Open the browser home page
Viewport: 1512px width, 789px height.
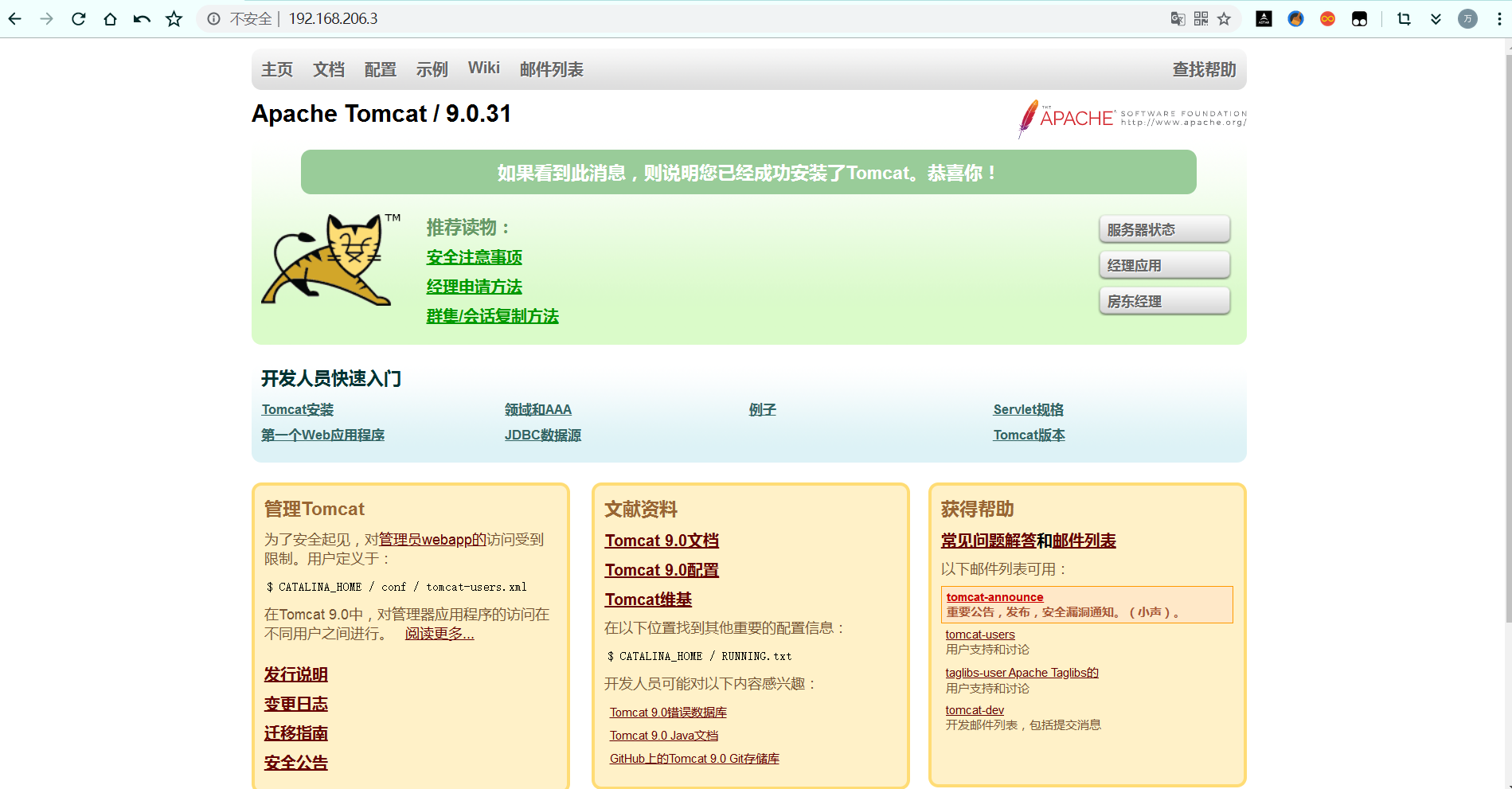coord(111,19)
